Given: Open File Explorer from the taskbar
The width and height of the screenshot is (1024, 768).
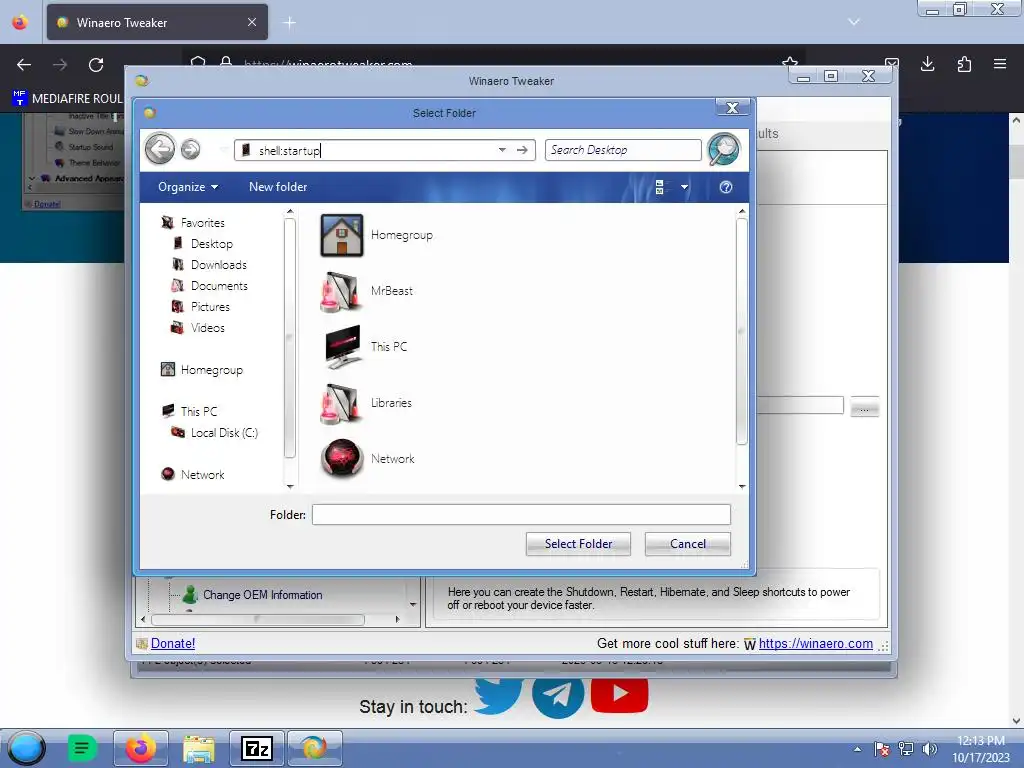Looking at the screenshot, I should 199,748.
